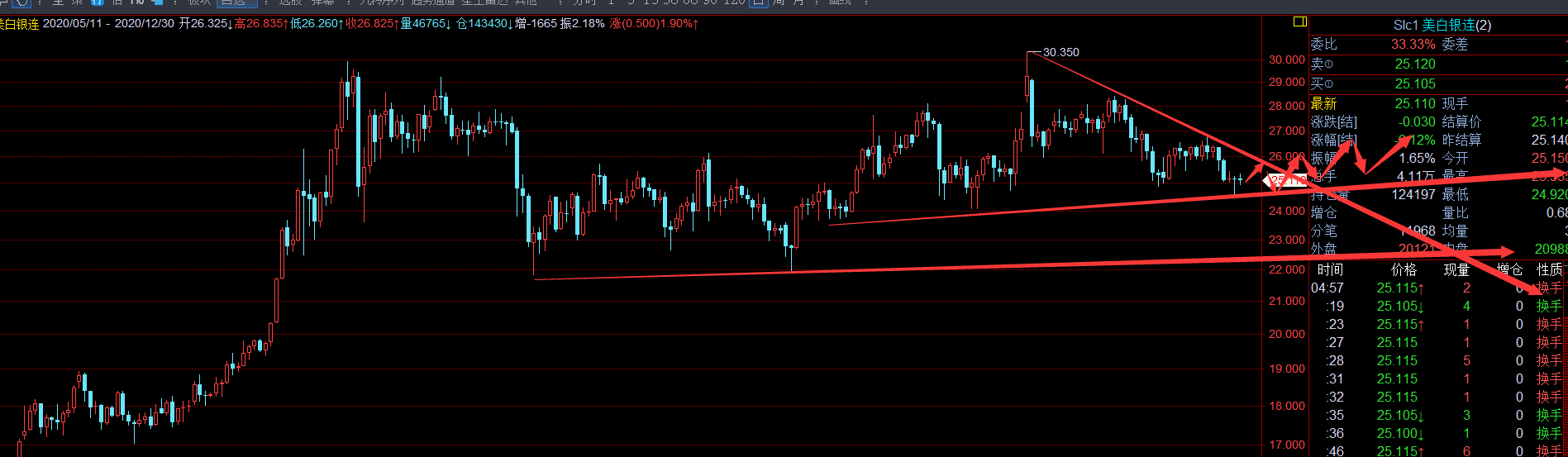Select the :36 tick row priced 25.100
This screenshot has width=1568, height=457.
(x=1438, y=433)
